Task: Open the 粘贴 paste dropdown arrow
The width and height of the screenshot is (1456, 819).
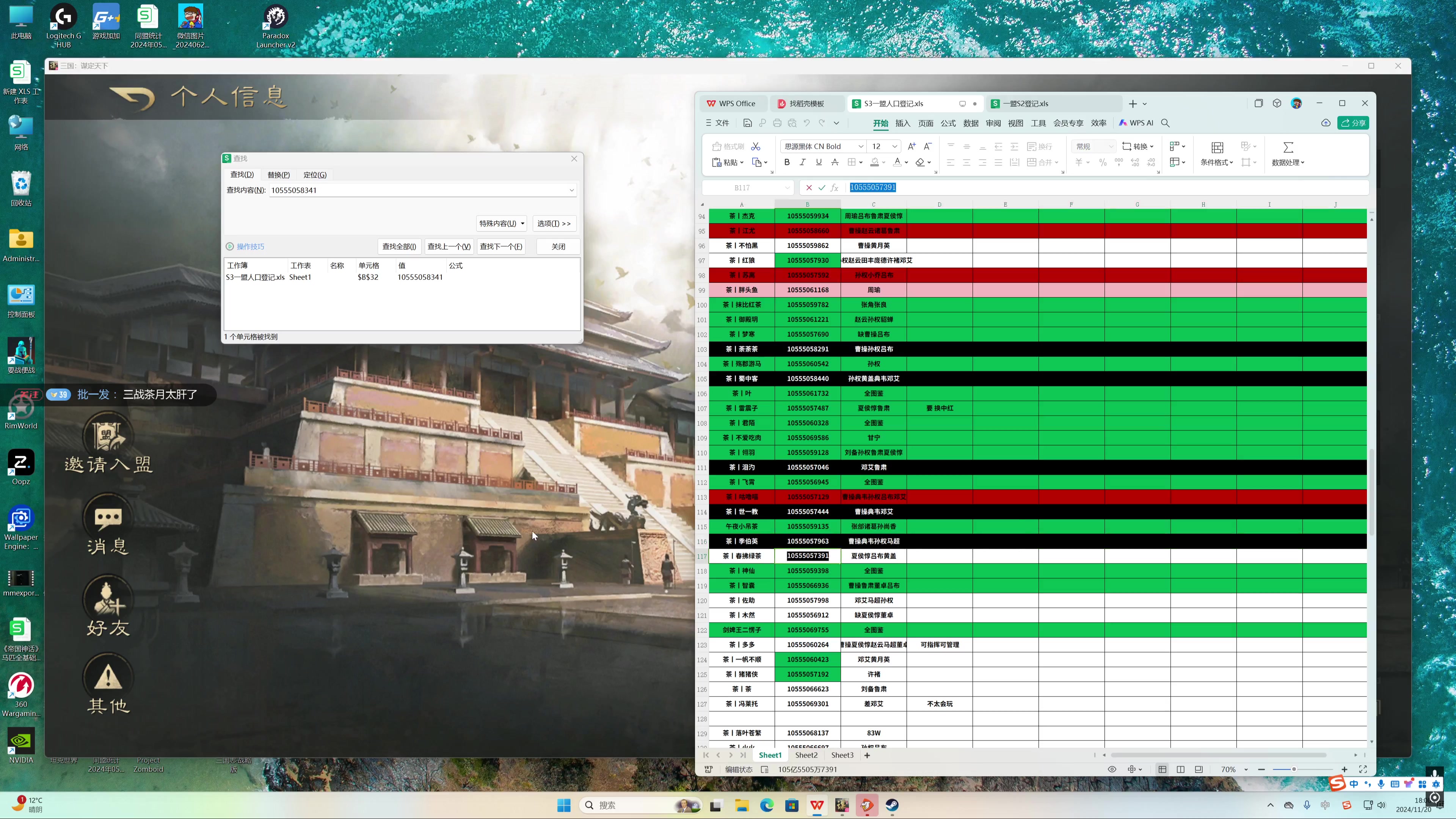Action: (x=742, y=162)
